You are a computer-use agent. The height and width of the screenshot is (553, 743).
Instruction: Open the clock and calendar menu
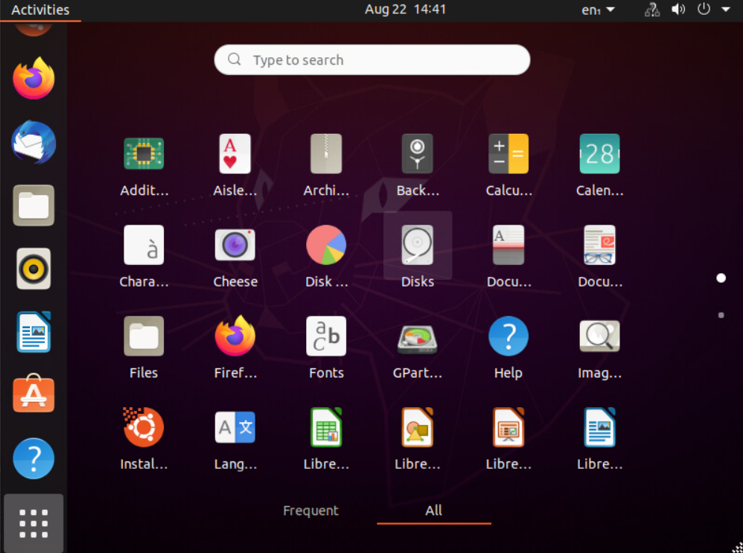coord(405,9)
